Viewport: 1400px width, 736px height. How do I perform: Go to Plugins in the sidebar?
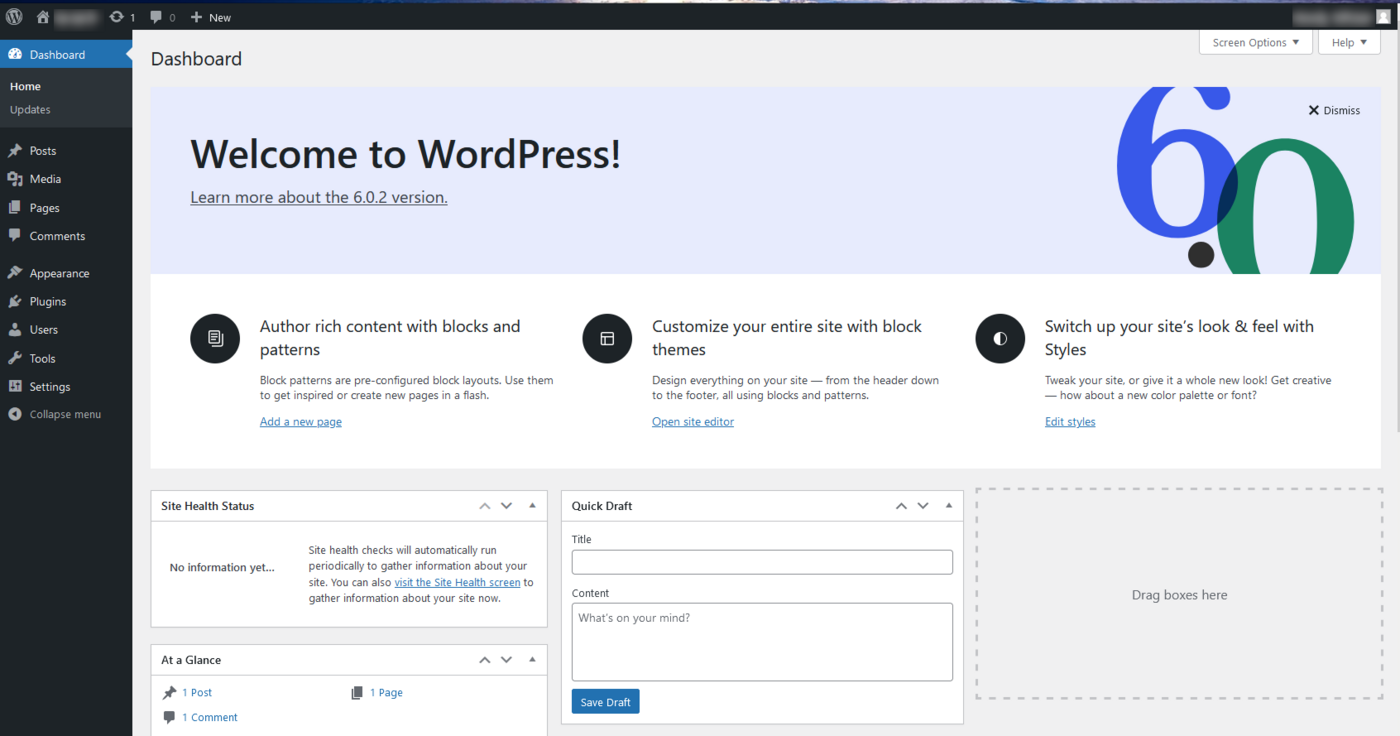point(47,301)
